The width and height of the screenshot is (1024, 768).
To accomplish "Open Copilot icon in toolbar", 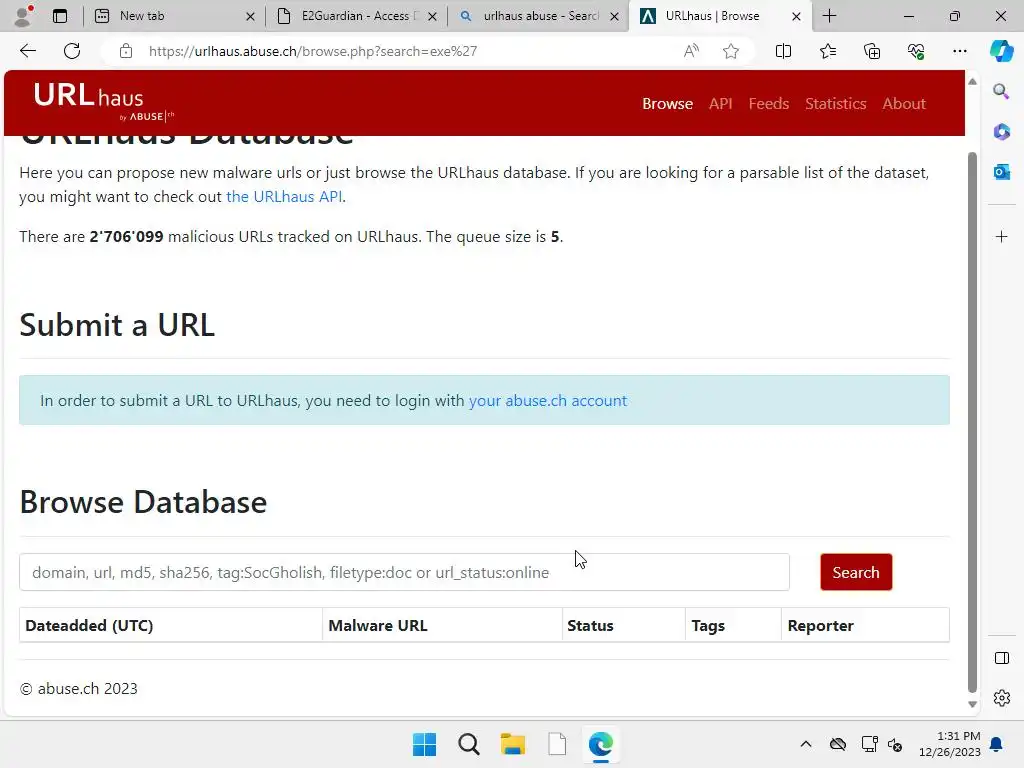I will [1001, 51].
